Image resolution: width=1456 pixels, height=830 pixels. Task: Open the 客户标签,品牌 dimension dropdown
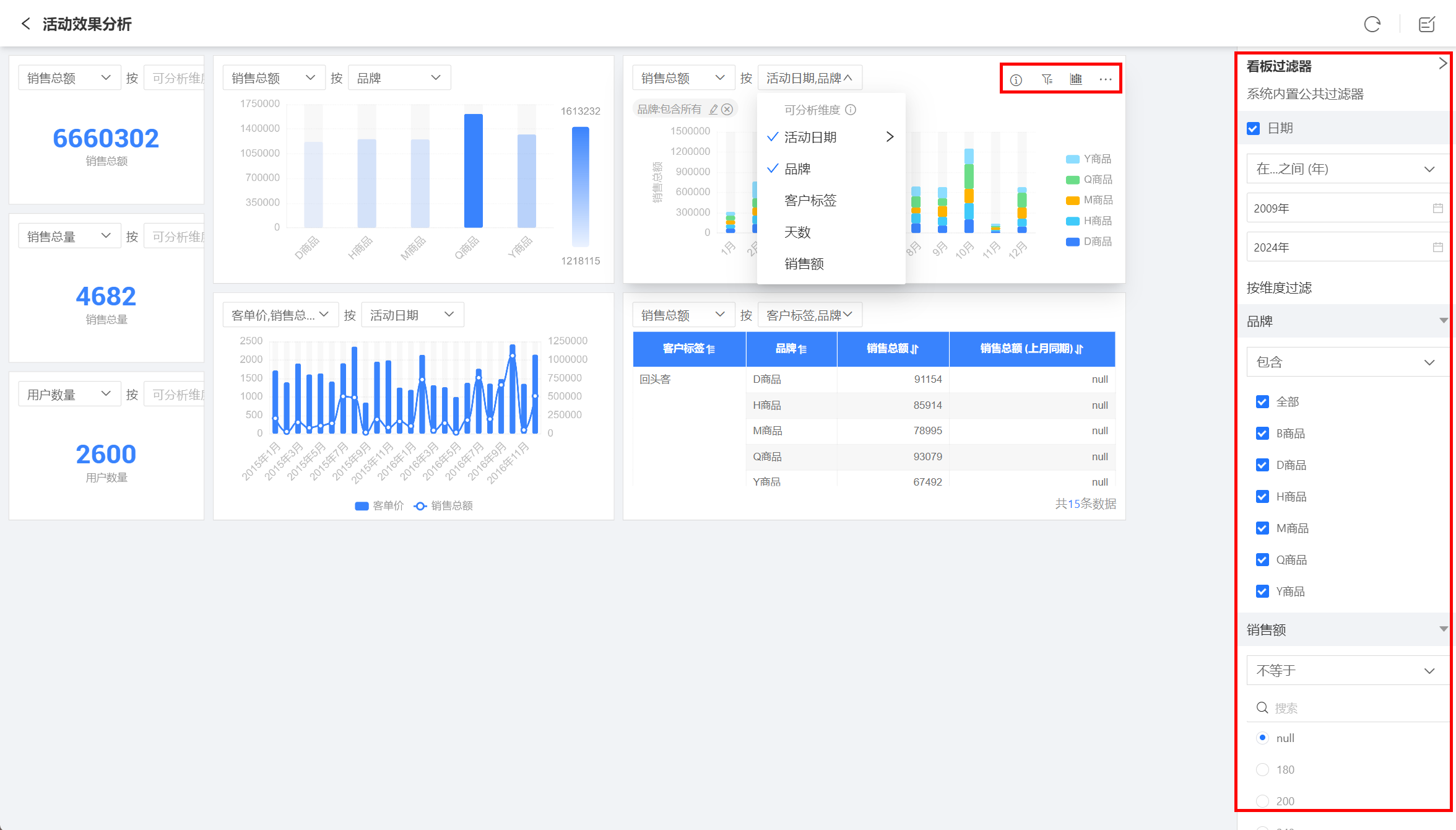click(809, 315)
